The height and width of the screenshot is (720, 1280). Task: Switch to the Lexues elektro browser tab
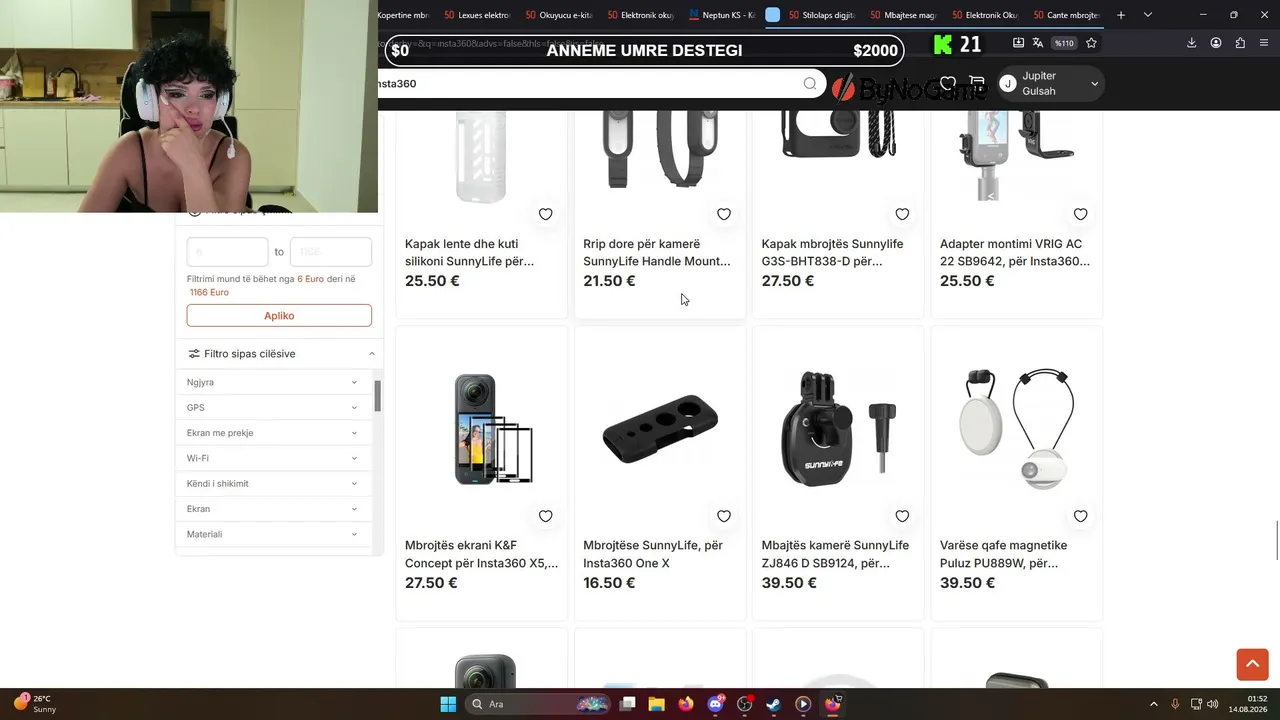tap(477, 15)
